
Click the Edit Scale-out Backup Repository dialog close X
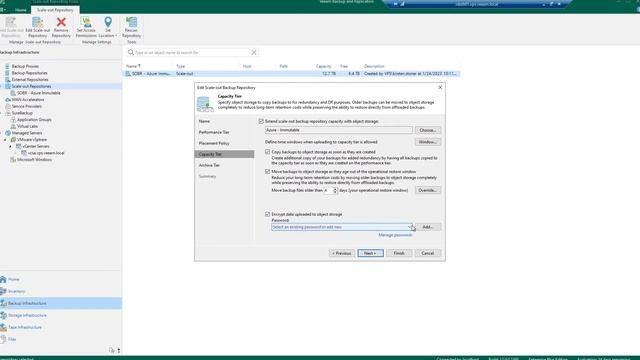click(440, 87)
